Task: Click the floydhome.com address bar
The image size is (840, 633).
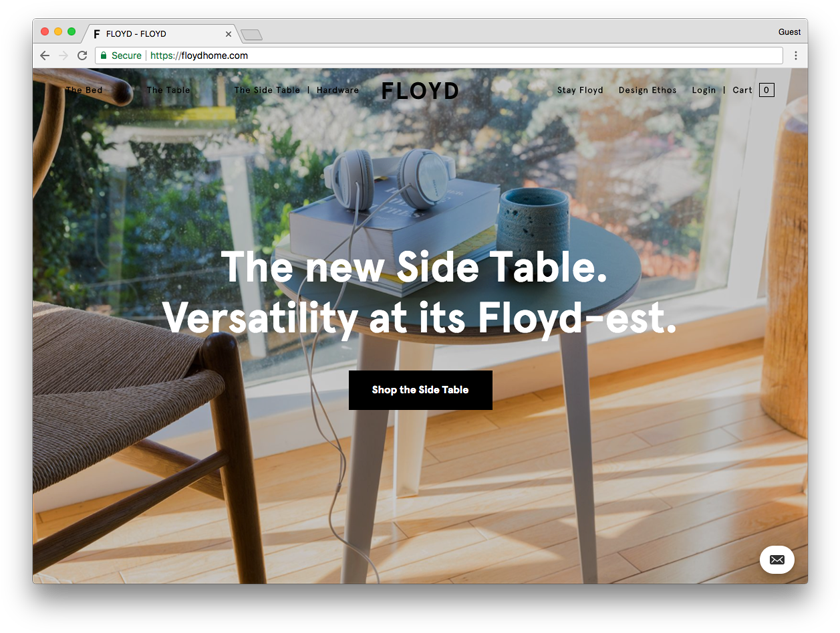Action: coord(439,56)
